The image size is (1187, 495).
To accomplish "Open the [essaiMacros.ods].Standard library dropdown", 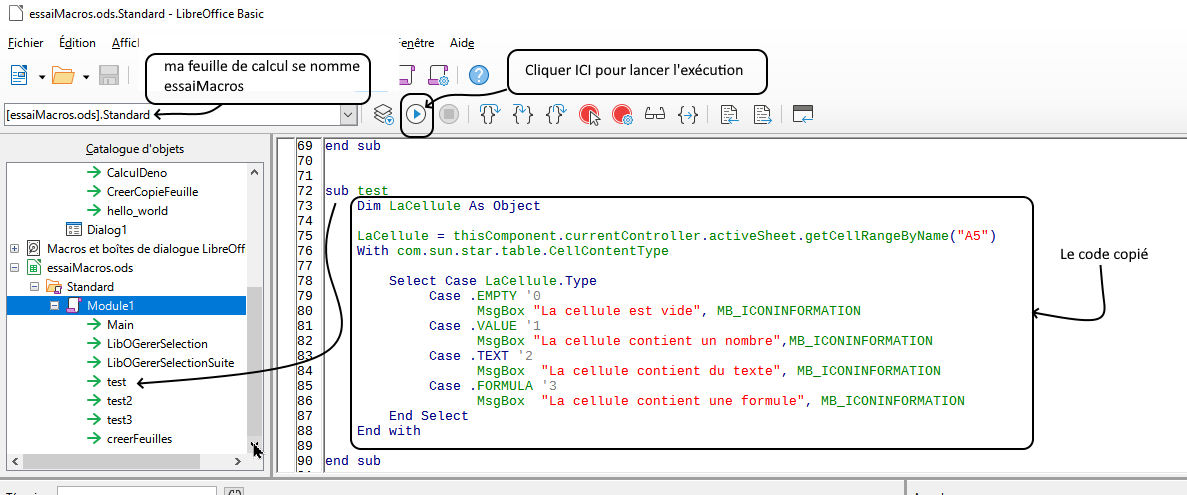I will click(348, 115).
